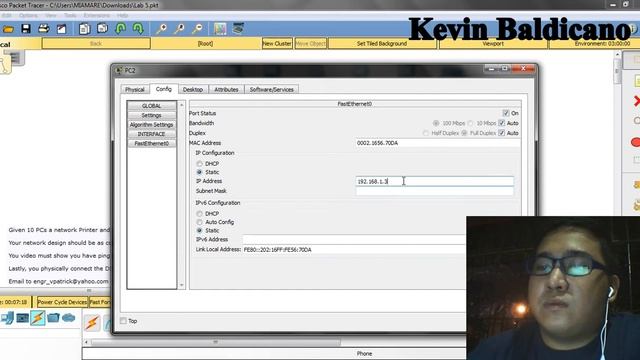
Task: Click the Zoom Out magnifier icon
Action: click(197, 29)
